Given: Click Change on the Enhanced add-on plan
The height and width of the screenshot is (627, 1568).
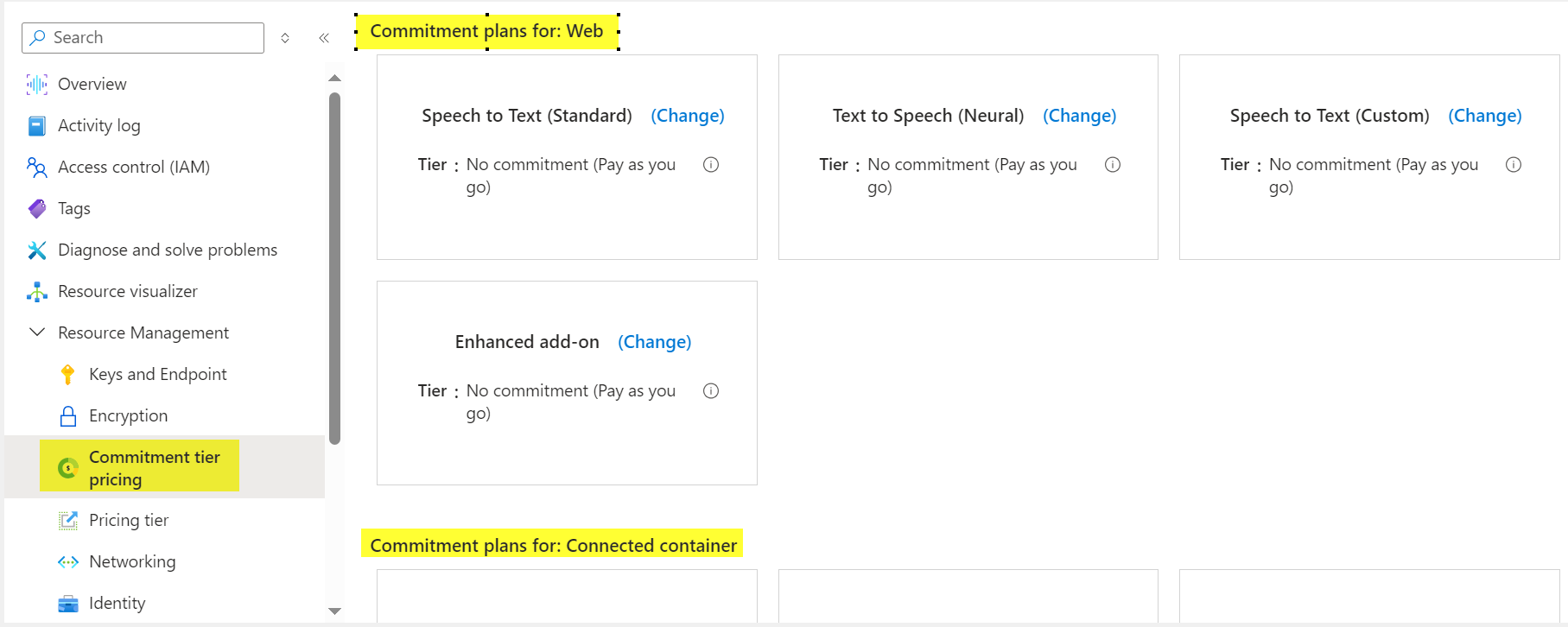Looking at the screenshot, I should tap(654, 342).
